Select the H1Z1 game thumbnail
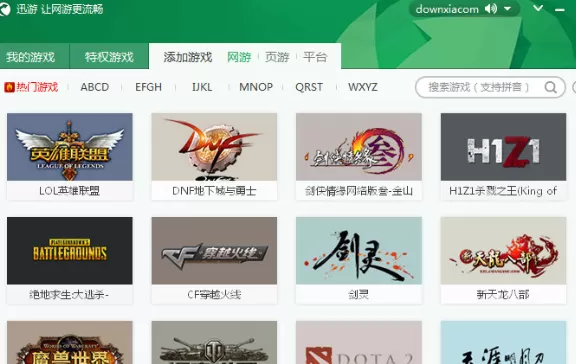Viewport: 576px width, 364px height. click(x=503, y=147)
